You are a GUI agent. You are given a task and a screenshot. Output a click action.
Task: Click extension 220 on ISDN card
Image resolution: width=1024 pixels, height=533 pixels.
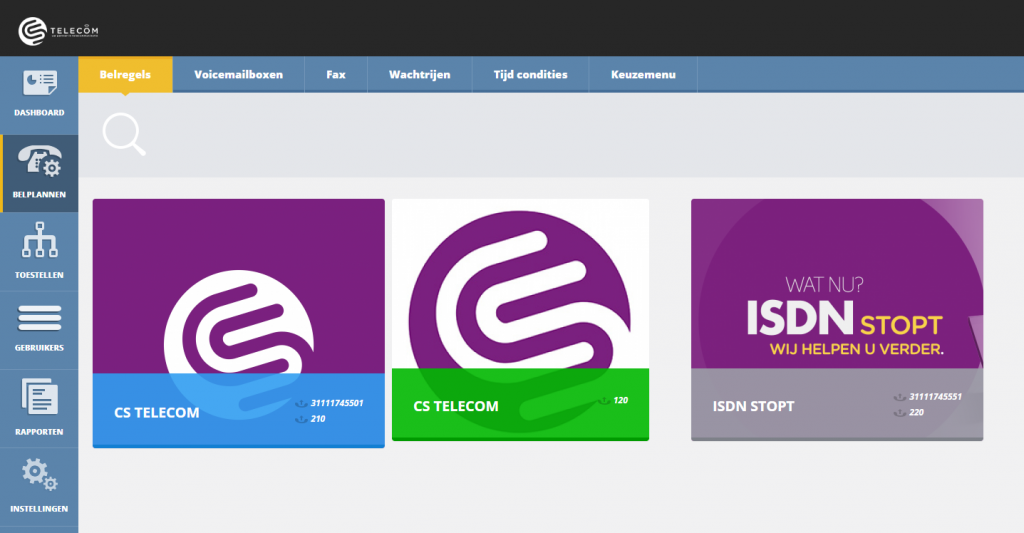(x=916, y=412)
